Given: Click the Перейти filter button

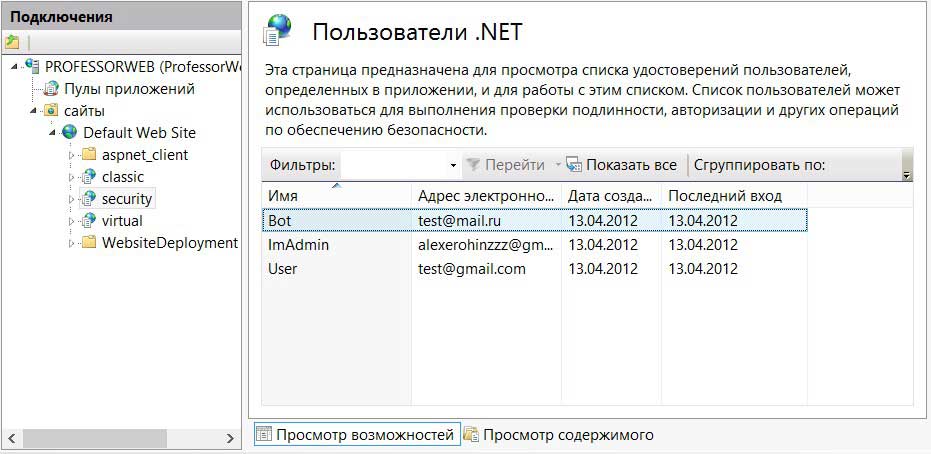Looking at the screenshot, I should tap(506, 165).
